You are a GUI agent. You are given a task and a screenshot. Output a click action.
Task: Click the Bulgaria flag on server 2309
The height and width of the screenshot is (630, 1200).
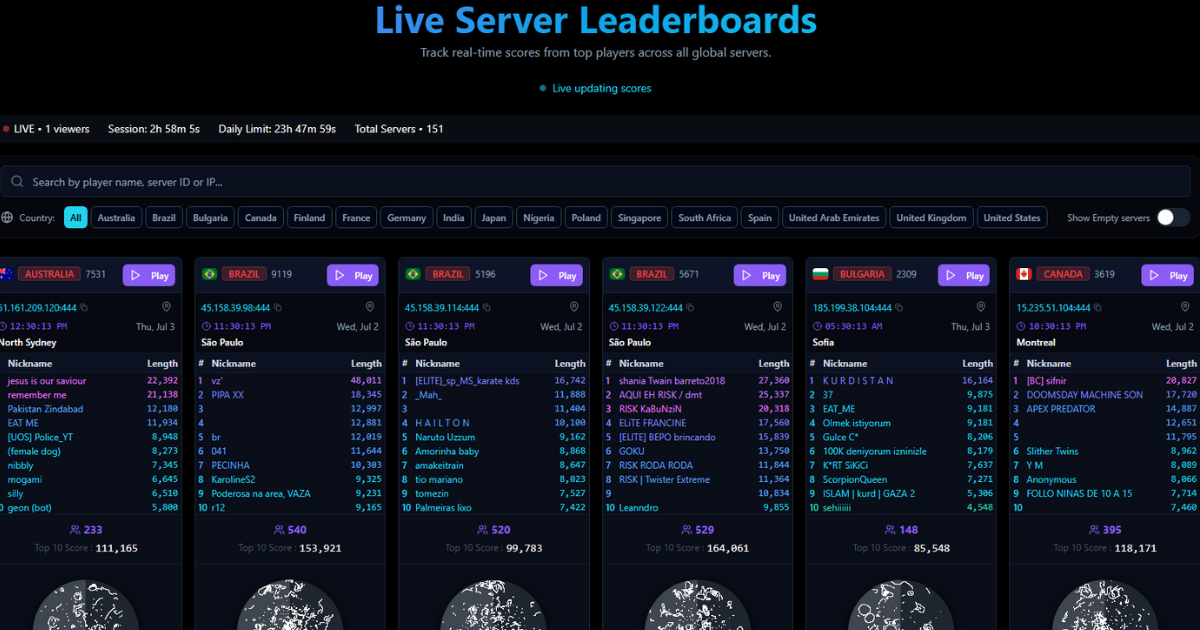(x=822, y=274)
